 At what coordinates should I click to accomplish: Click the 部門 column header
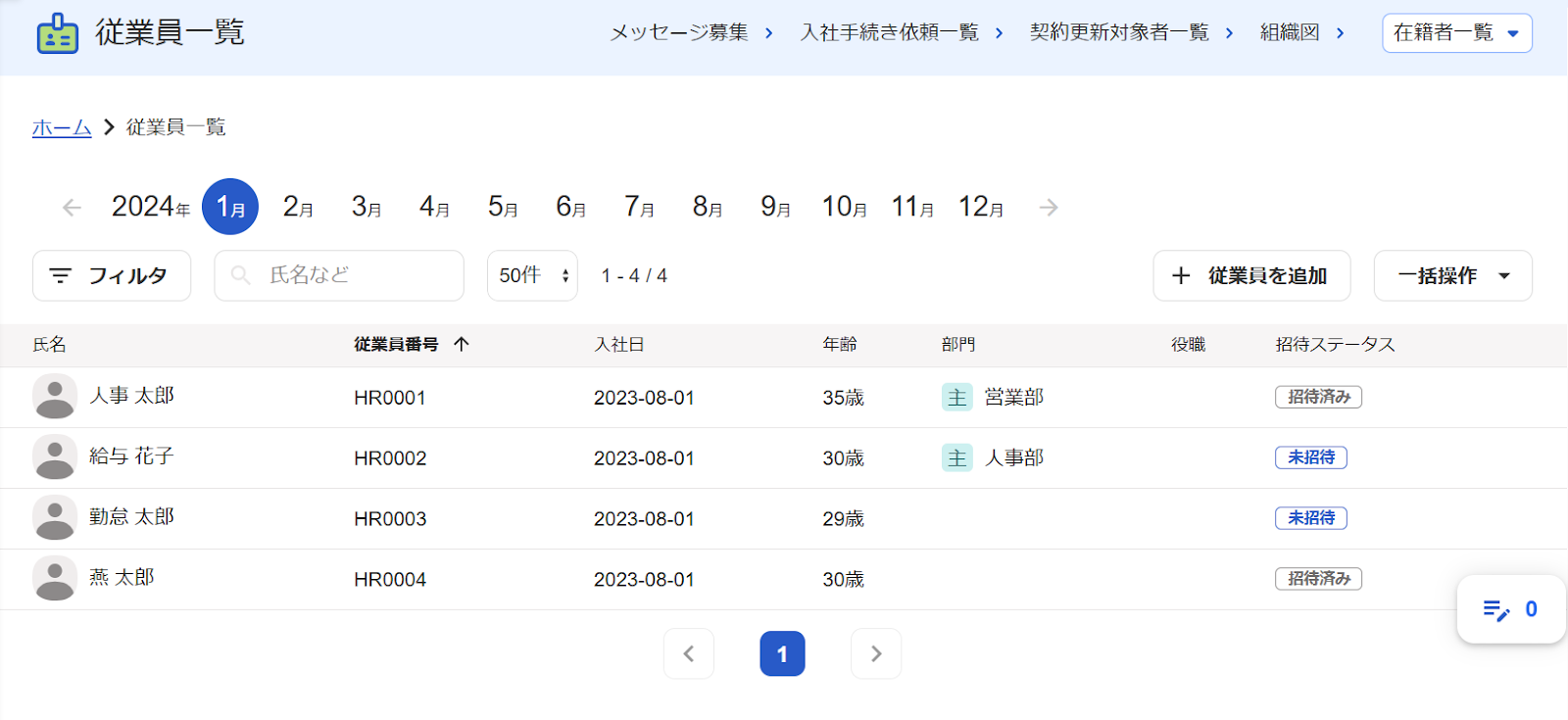point(958,344)
